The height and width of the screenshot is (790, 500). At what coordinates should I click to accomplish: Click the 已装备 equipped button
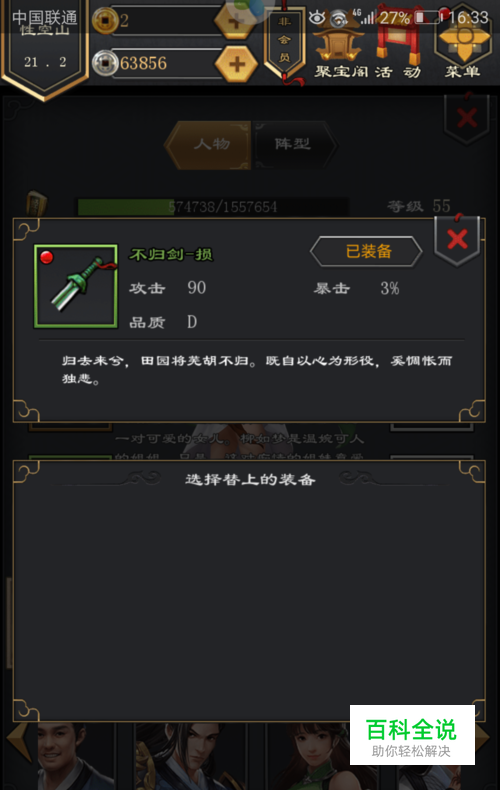pos(366,251)
